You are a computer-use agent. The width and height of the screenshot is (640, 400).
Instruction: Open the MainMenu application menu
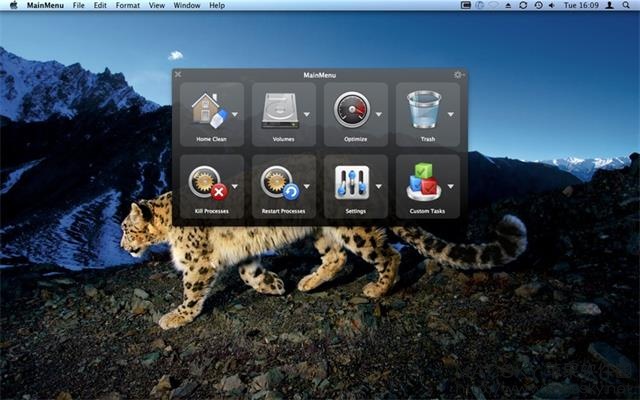tap(45, 5)
